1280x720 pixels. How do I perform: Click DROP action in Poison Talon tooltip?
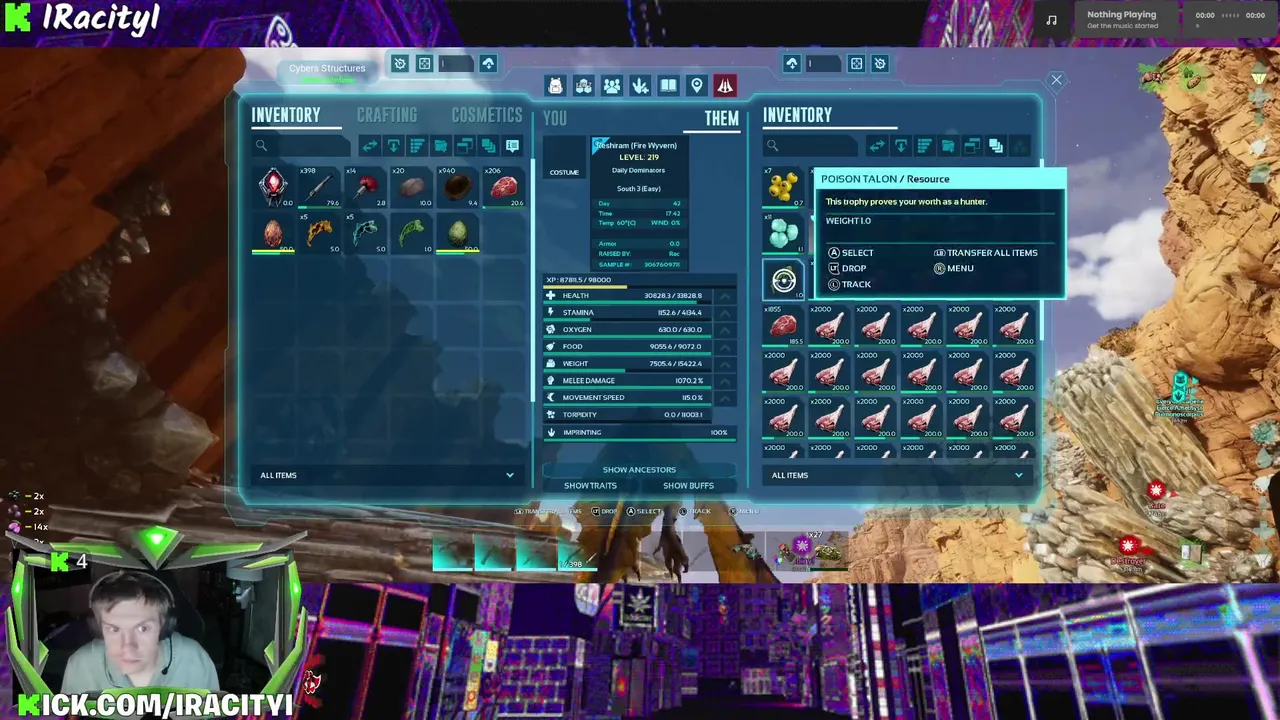click(x=847, y=269)
